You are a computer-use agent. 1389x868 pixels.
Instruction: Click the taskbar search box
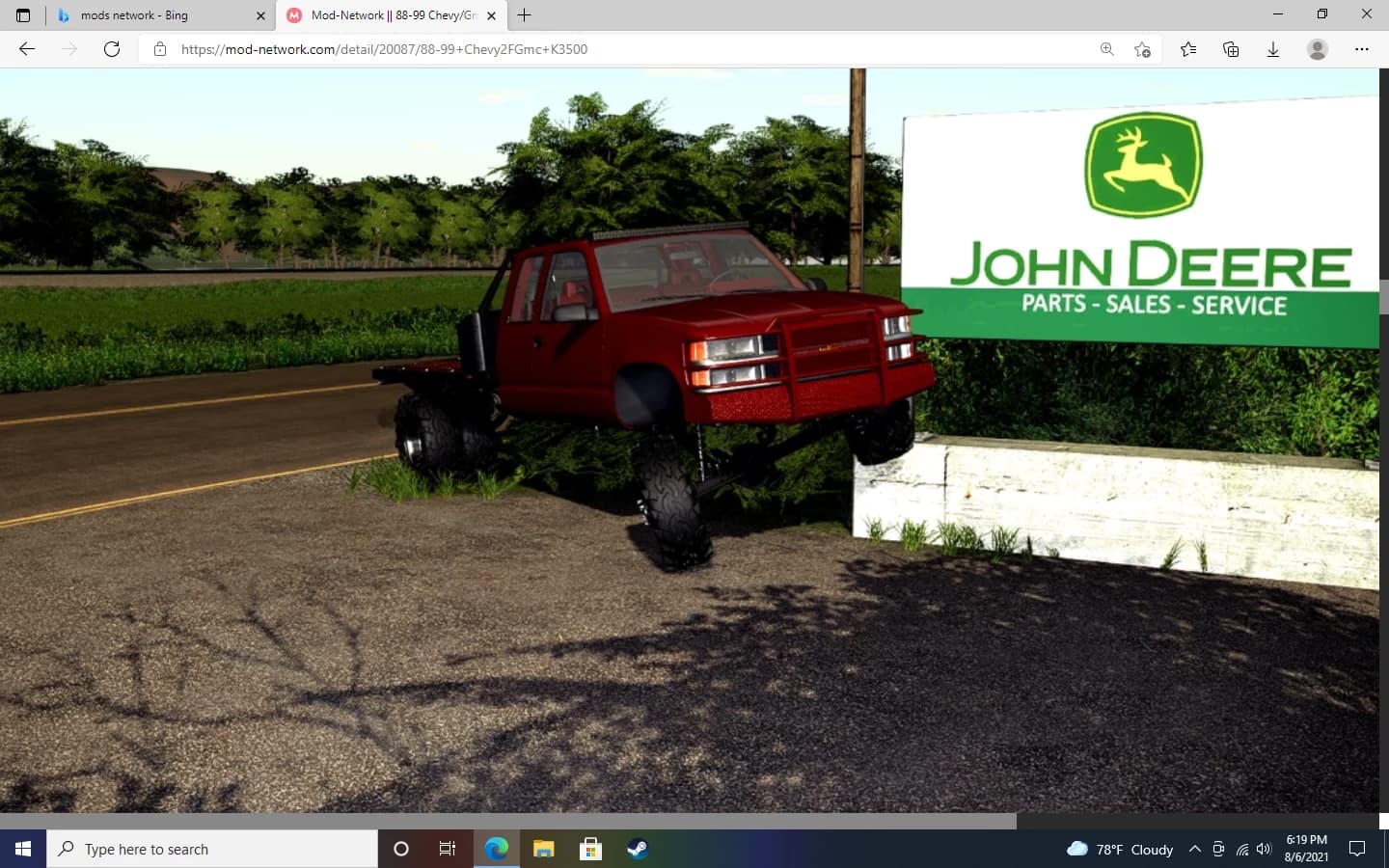[212, 849]
